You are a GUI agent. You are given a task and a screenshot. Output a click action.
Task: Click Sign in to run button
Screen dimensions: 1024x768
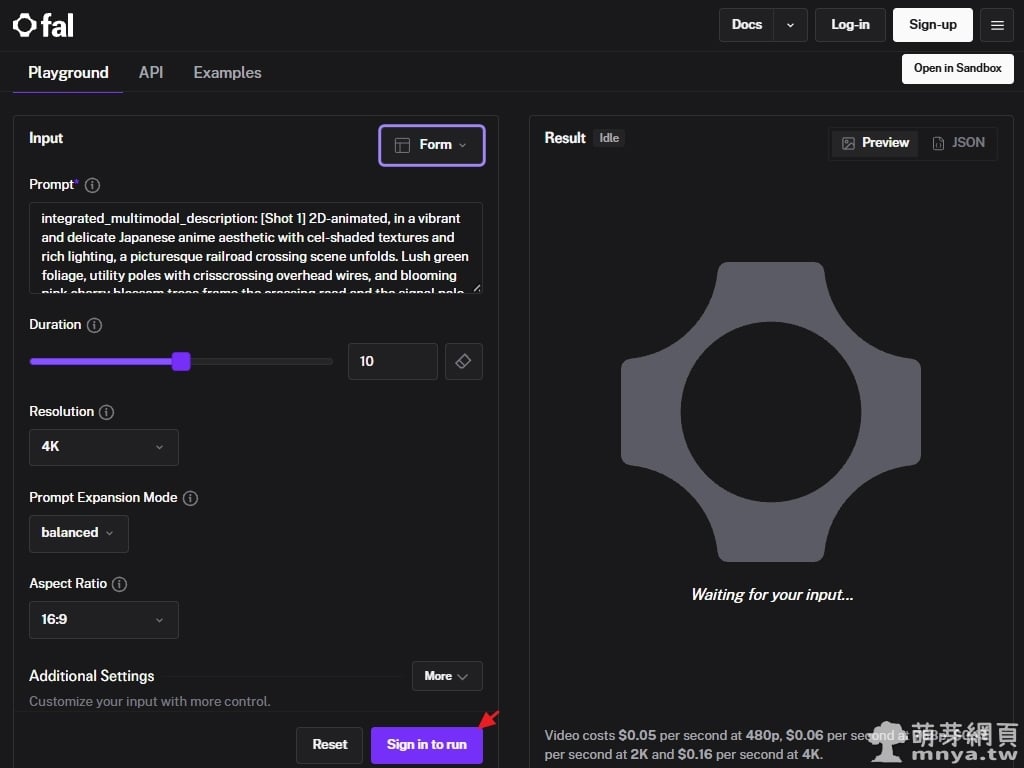point(426,745)
